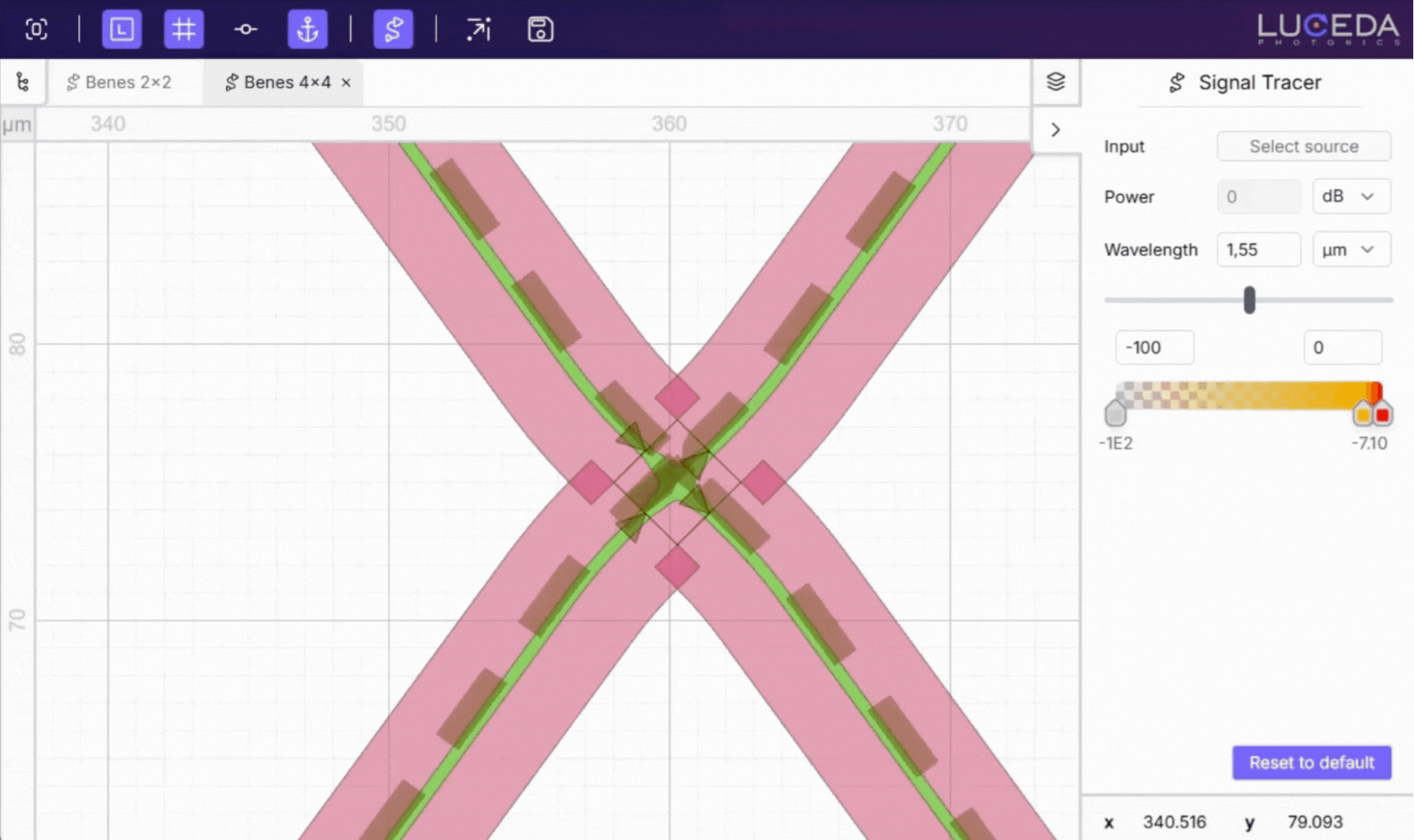
Task: Close the Benes 4×4 tab
Action: coord(346,82)
